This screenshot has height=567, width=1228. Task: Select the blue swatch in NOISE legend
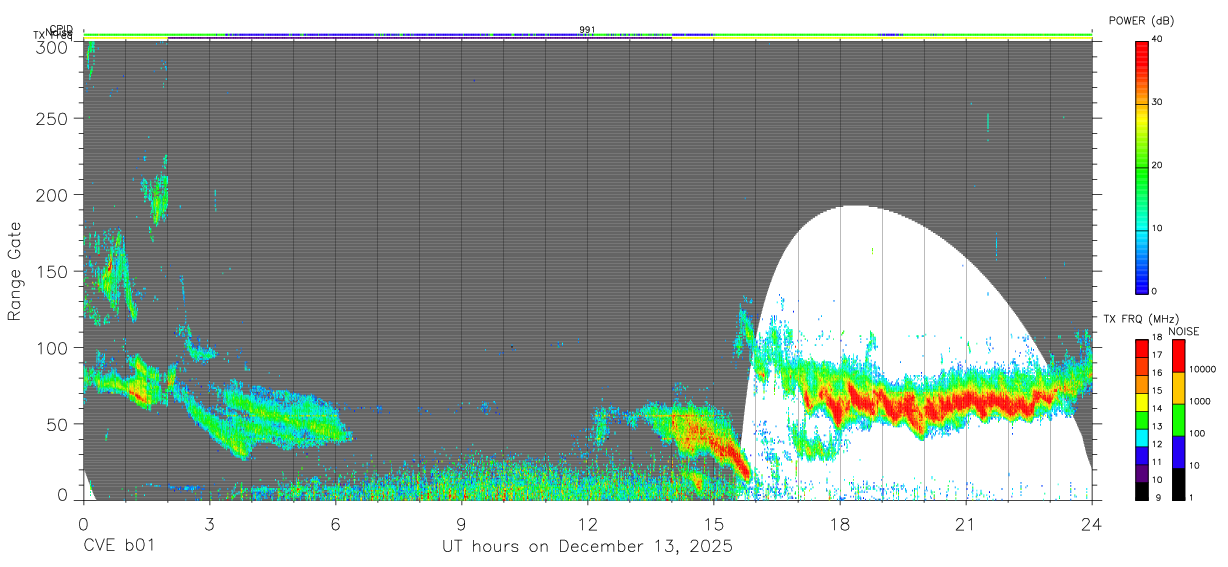(1177, 452)
